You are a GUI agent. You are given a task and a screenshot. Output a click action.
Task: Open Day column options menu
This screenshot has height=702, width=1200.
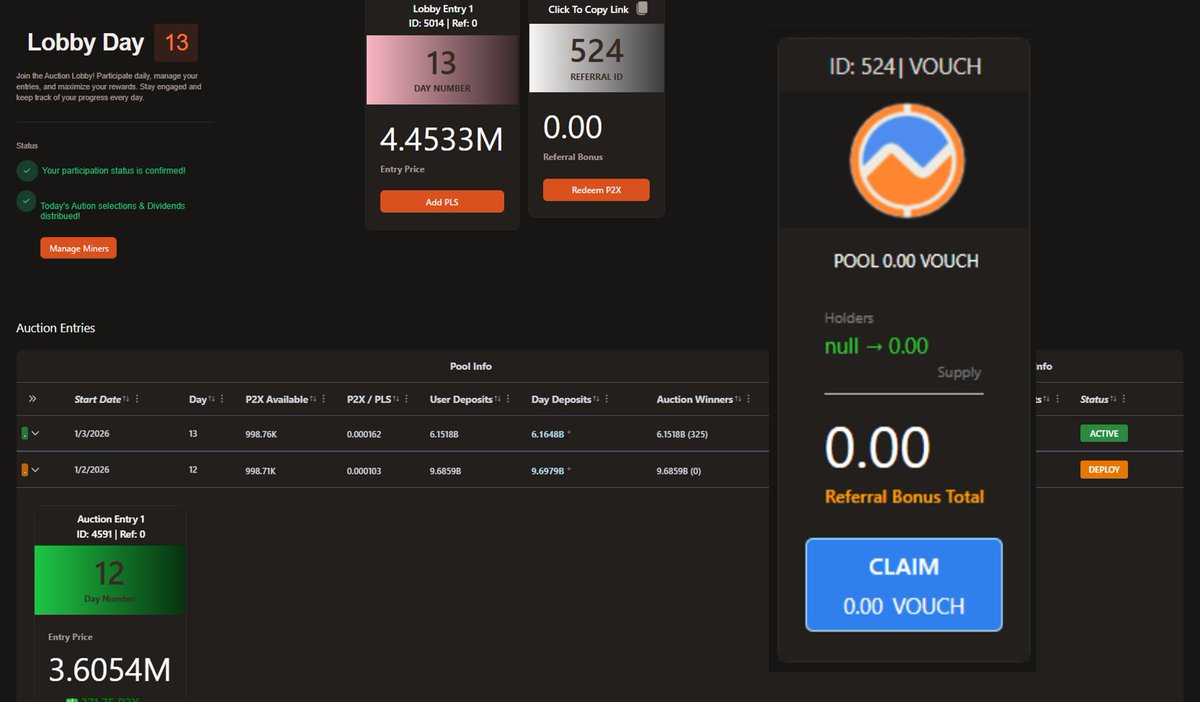click(x=222, y=399)
